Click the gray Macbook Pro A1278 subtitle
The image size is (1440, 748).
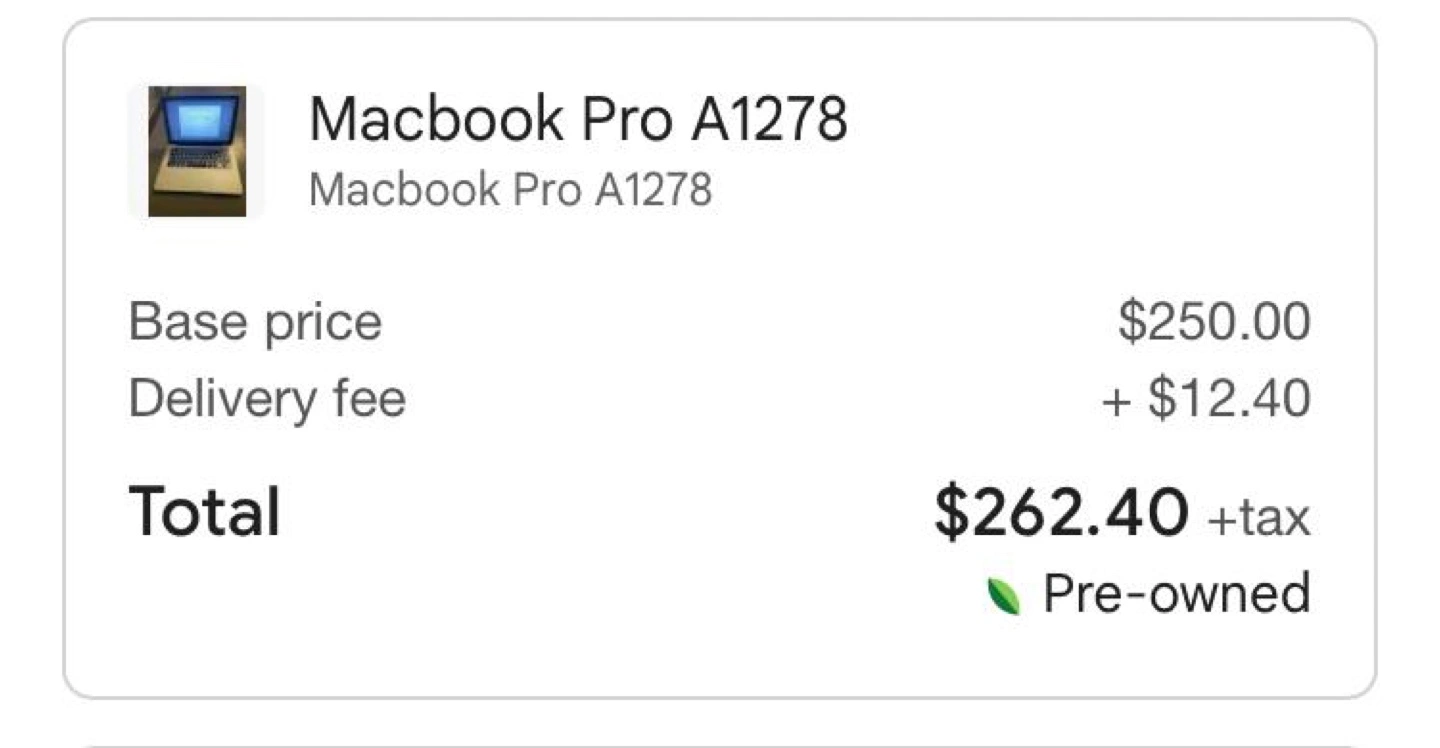tap(511, 189)
